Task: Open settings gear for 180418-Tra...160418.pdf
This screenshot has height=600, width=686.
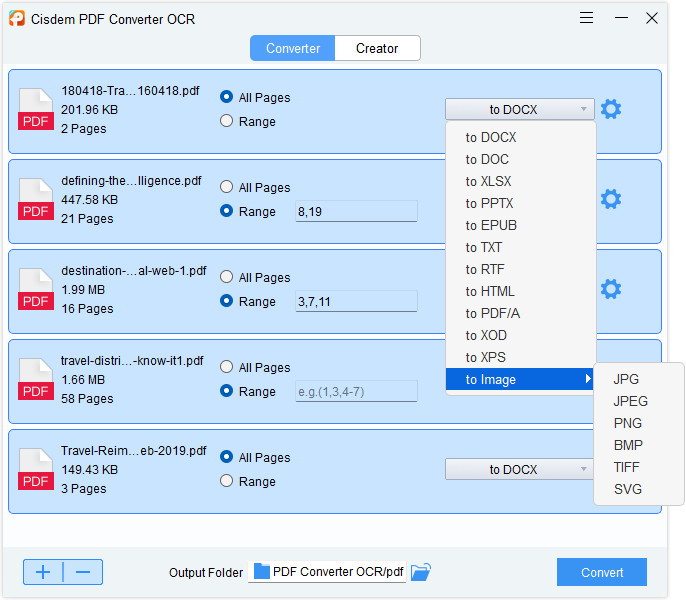Action: [x=611, y=109]
